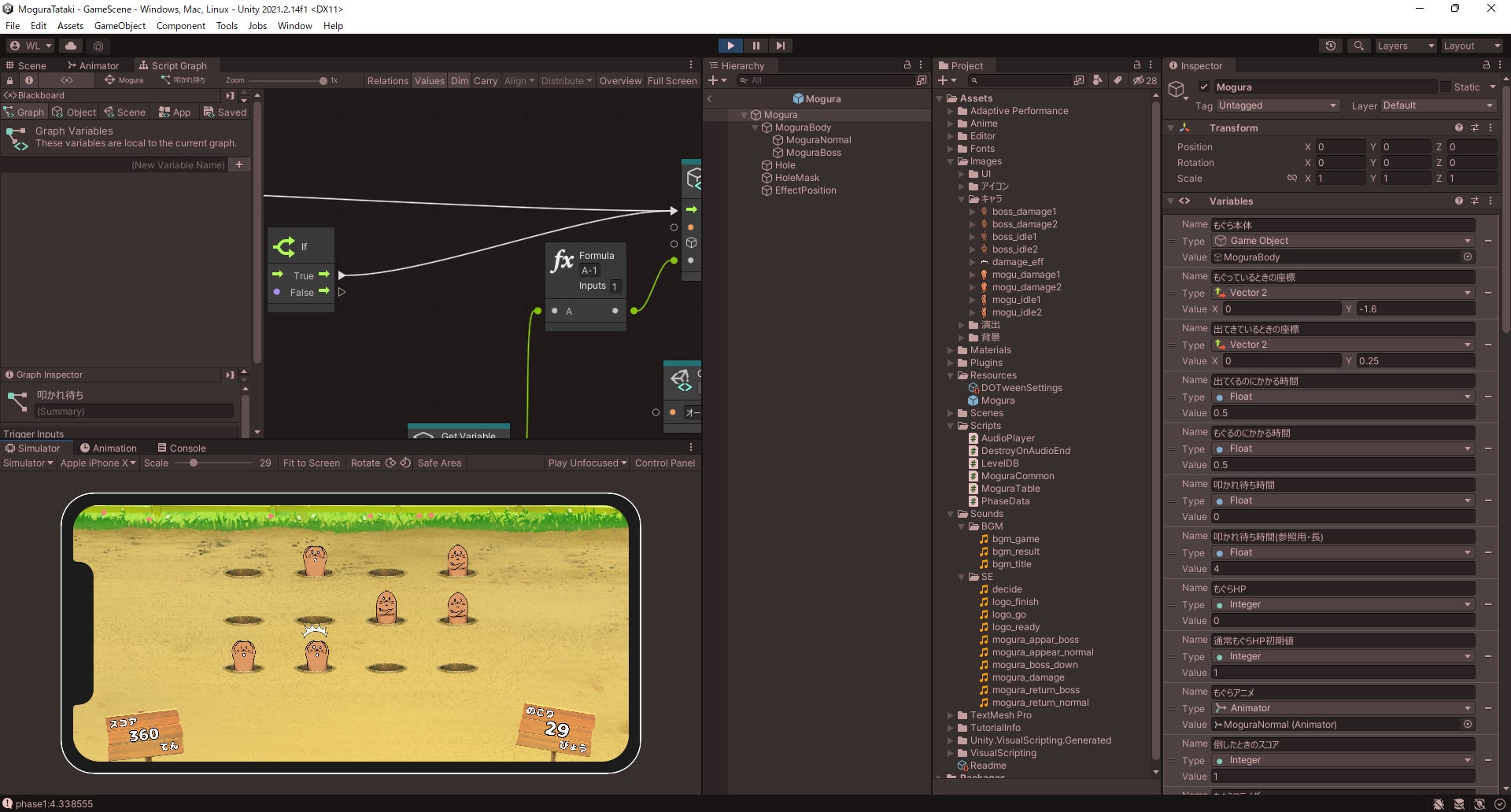Enable the Static checkbox
This screenshot has width=1511, height=812.
click(x=1445, y=87)
